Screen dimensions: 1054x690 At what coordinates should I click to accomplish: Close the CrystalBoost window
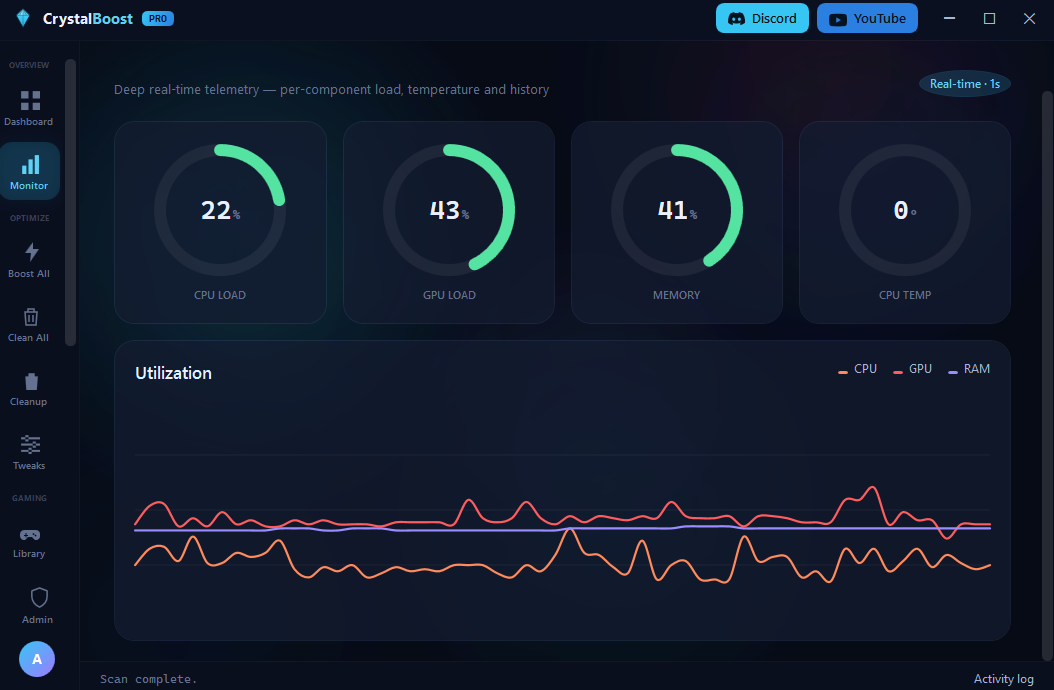pos(1029,18)
